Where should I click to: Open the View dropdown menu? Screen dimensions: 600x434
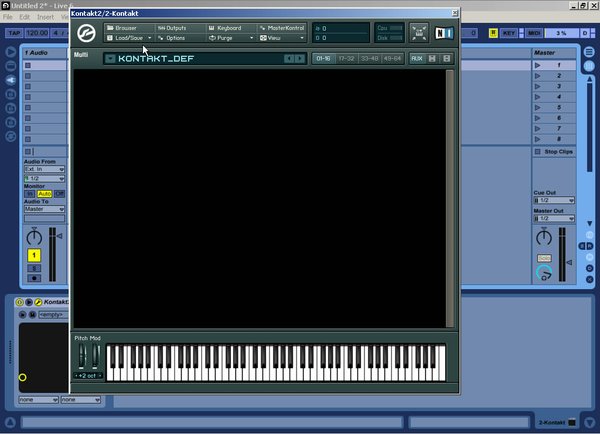pyautogui.click(x=282, y=38)
